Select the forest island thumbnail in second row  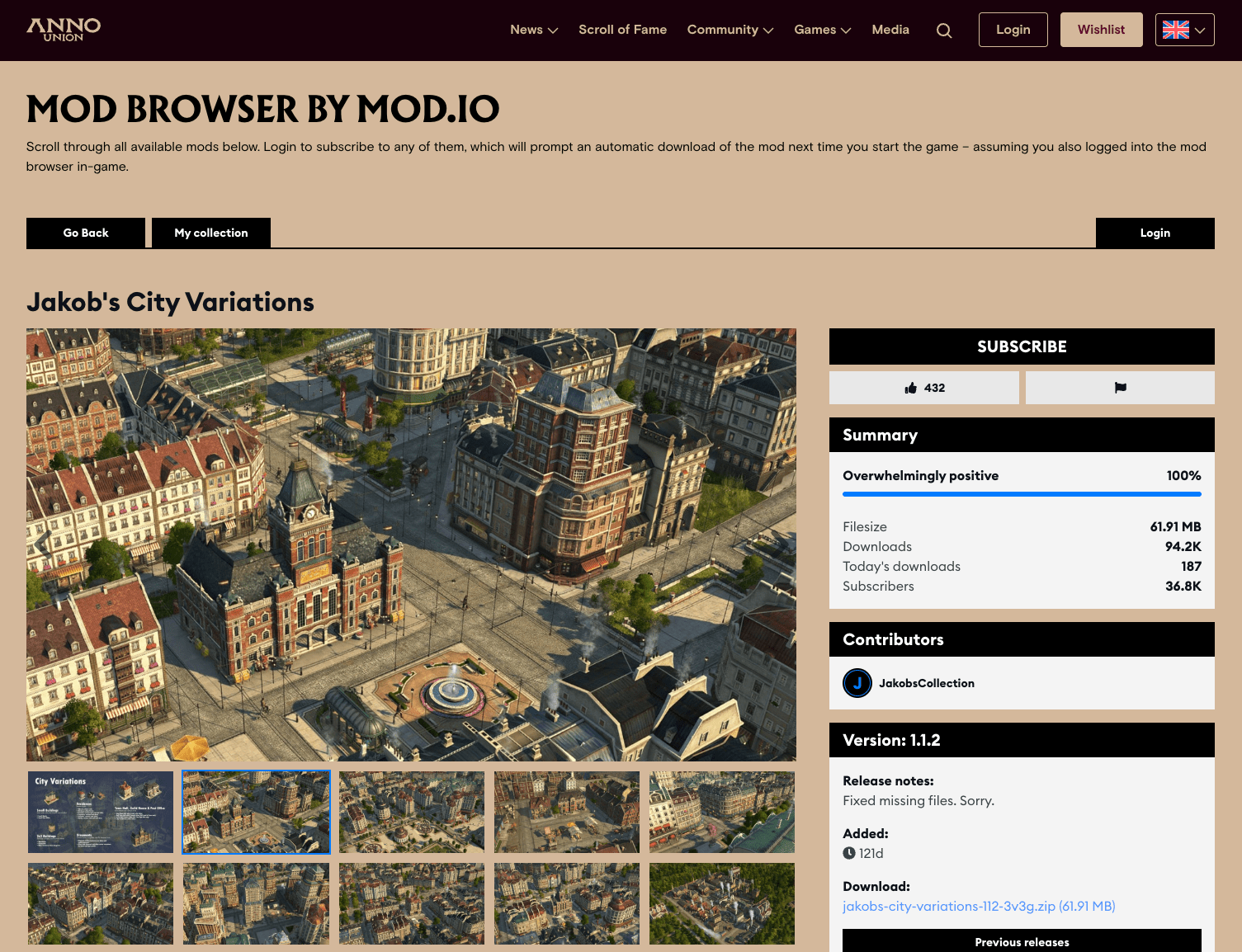click(x=722, y=904)
